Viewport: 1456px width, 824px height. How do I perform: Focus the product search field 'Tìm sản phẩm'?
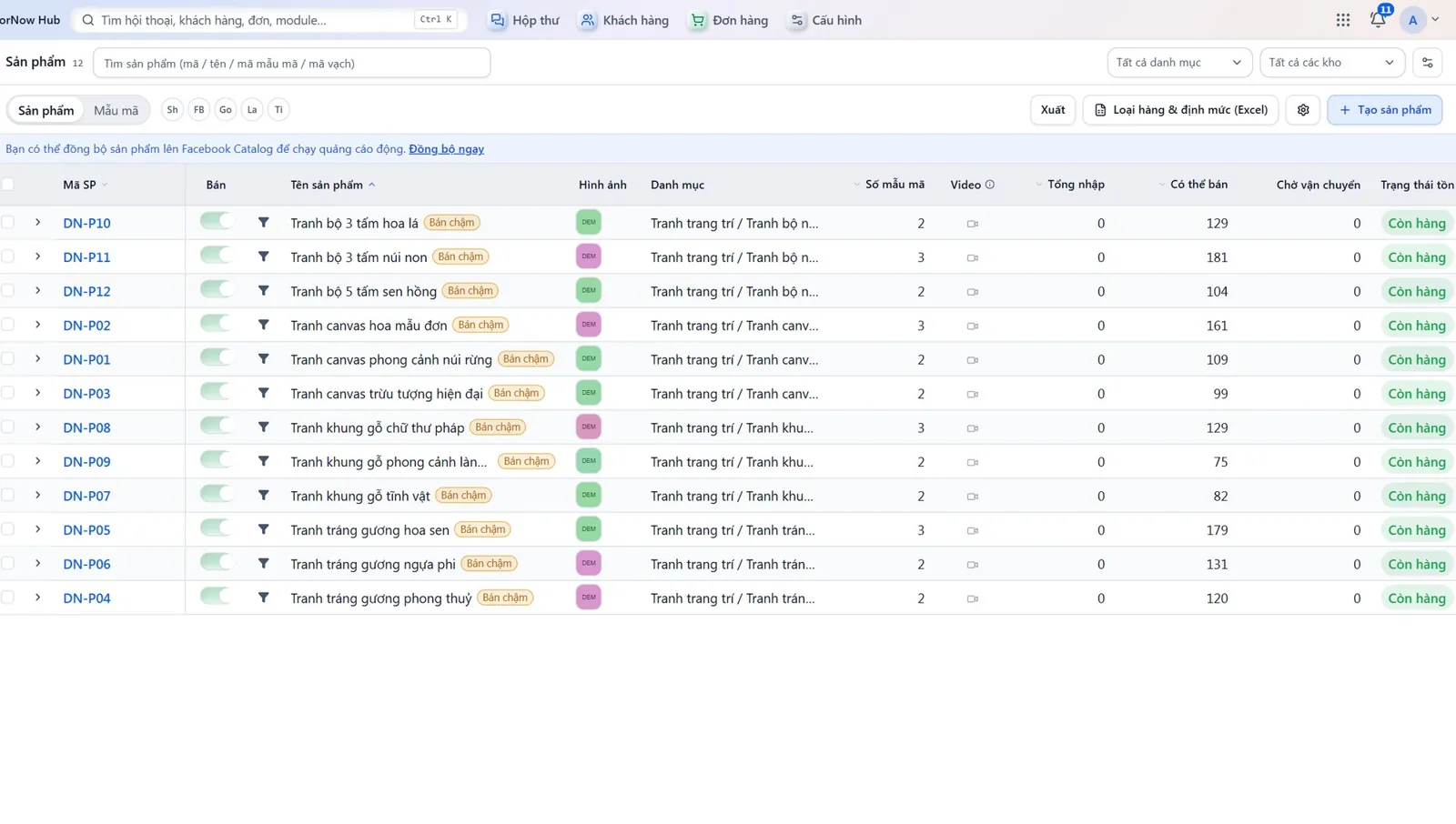292,63
